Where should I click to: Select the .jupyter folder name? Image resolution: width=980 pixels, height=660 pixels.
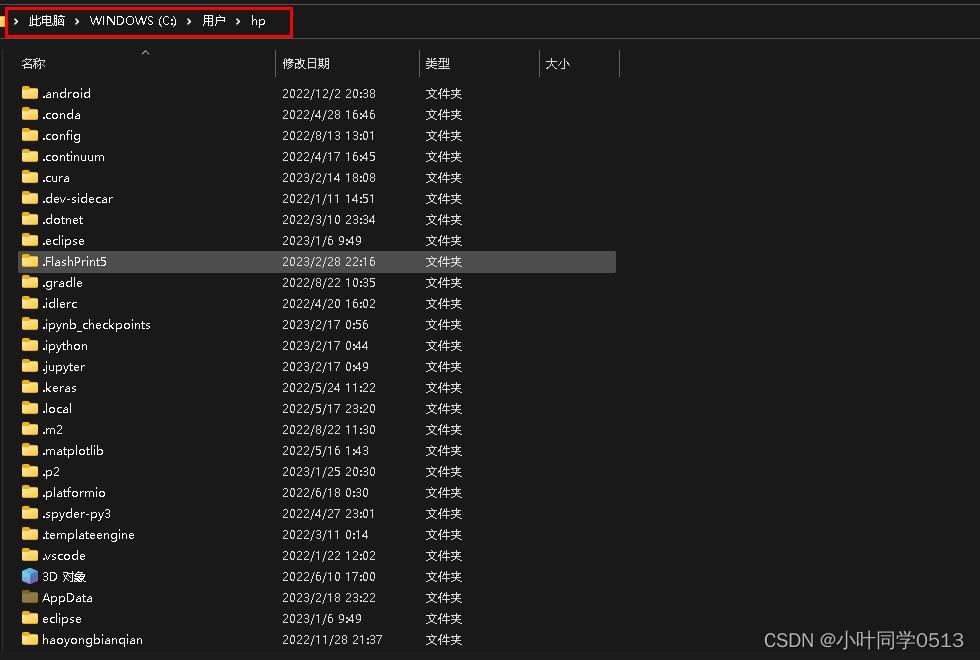(64, 366)
